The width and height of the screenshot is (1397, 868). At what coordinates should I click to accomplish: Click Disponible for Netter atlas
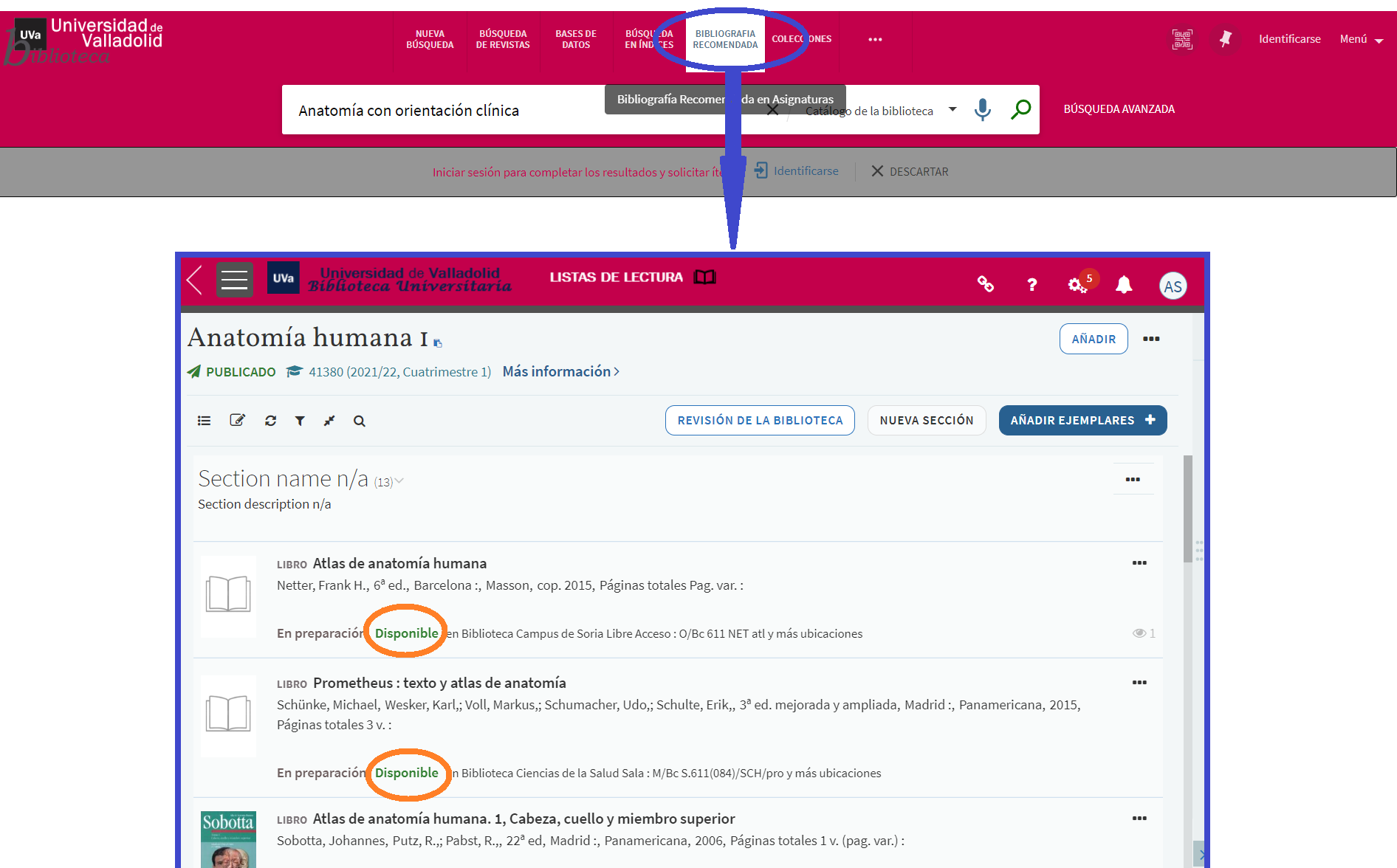406,633
